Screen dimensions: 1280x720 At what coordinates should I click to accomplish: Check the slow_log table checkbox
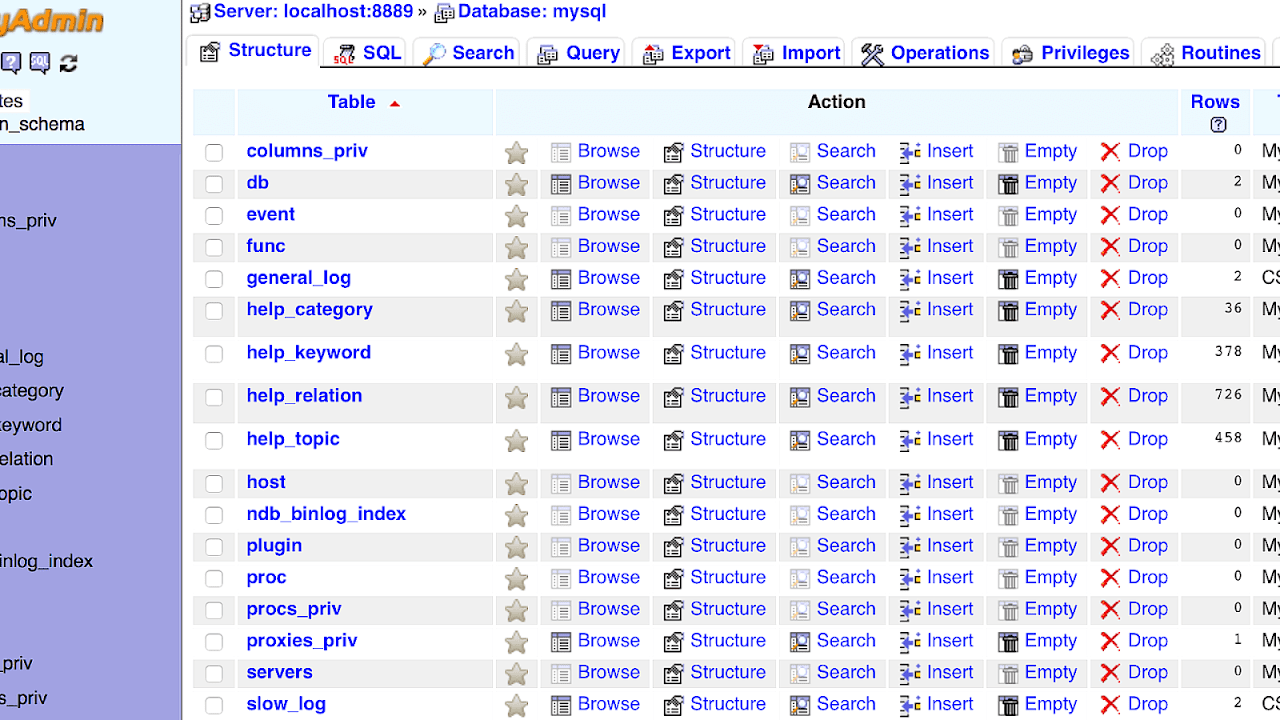point(214,705)
